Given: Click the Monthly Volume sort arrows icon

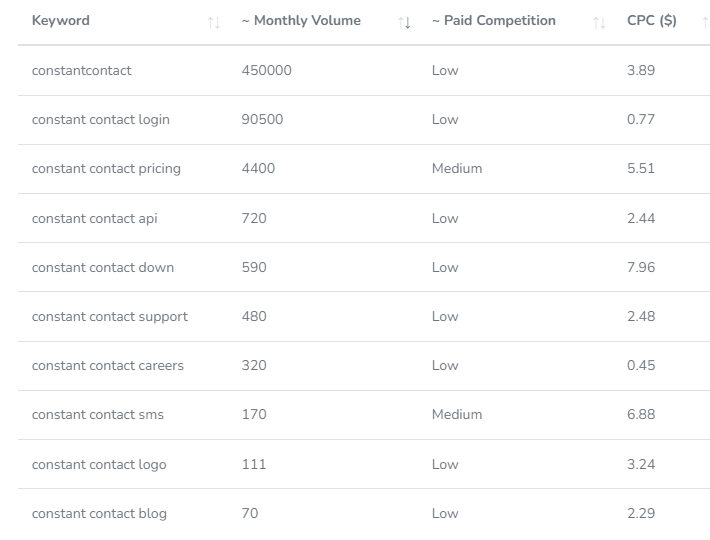Looking at the screenshot, I should coord(404,22).
